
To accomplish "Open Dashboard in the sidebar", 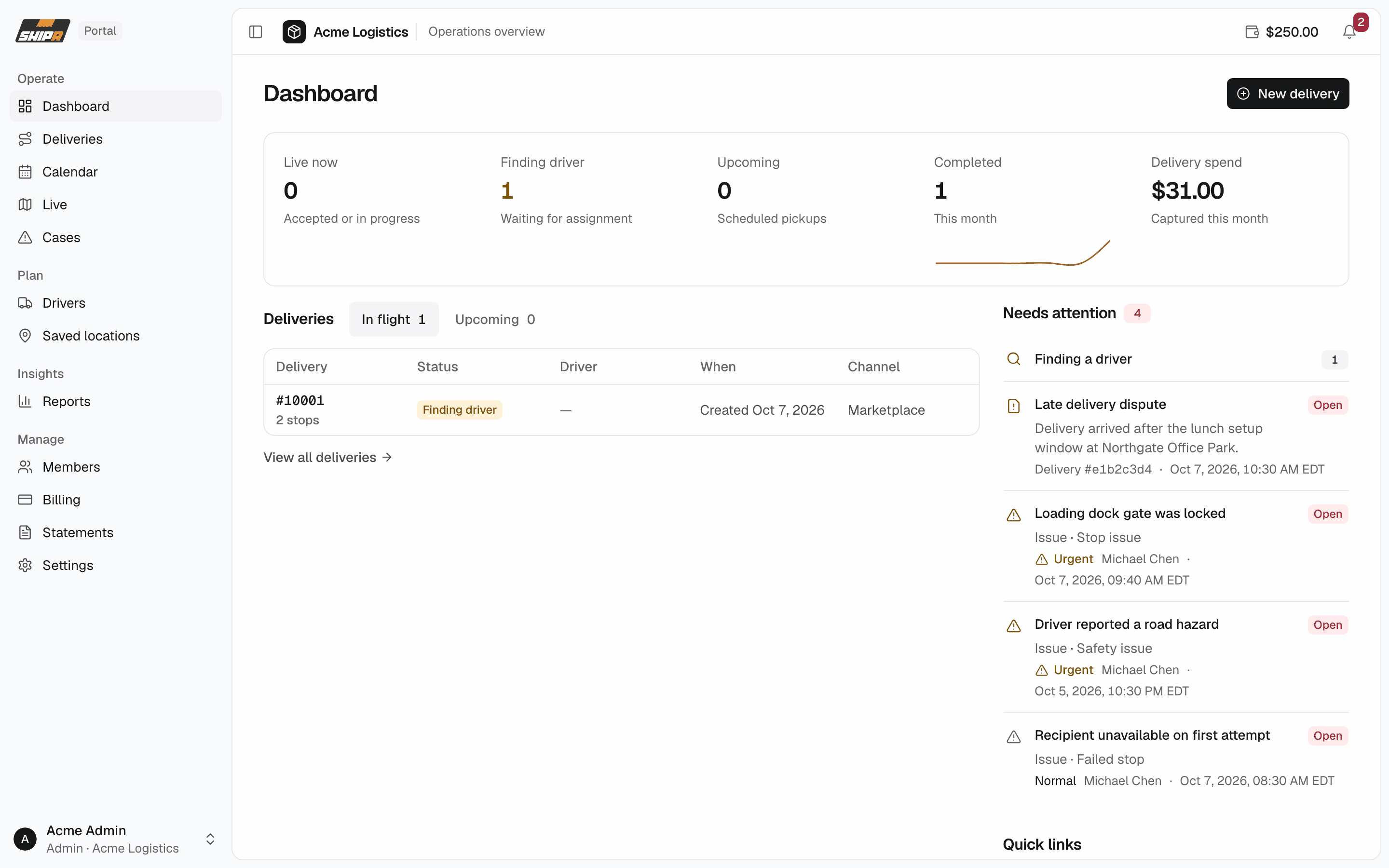I will tap(115, 106).
